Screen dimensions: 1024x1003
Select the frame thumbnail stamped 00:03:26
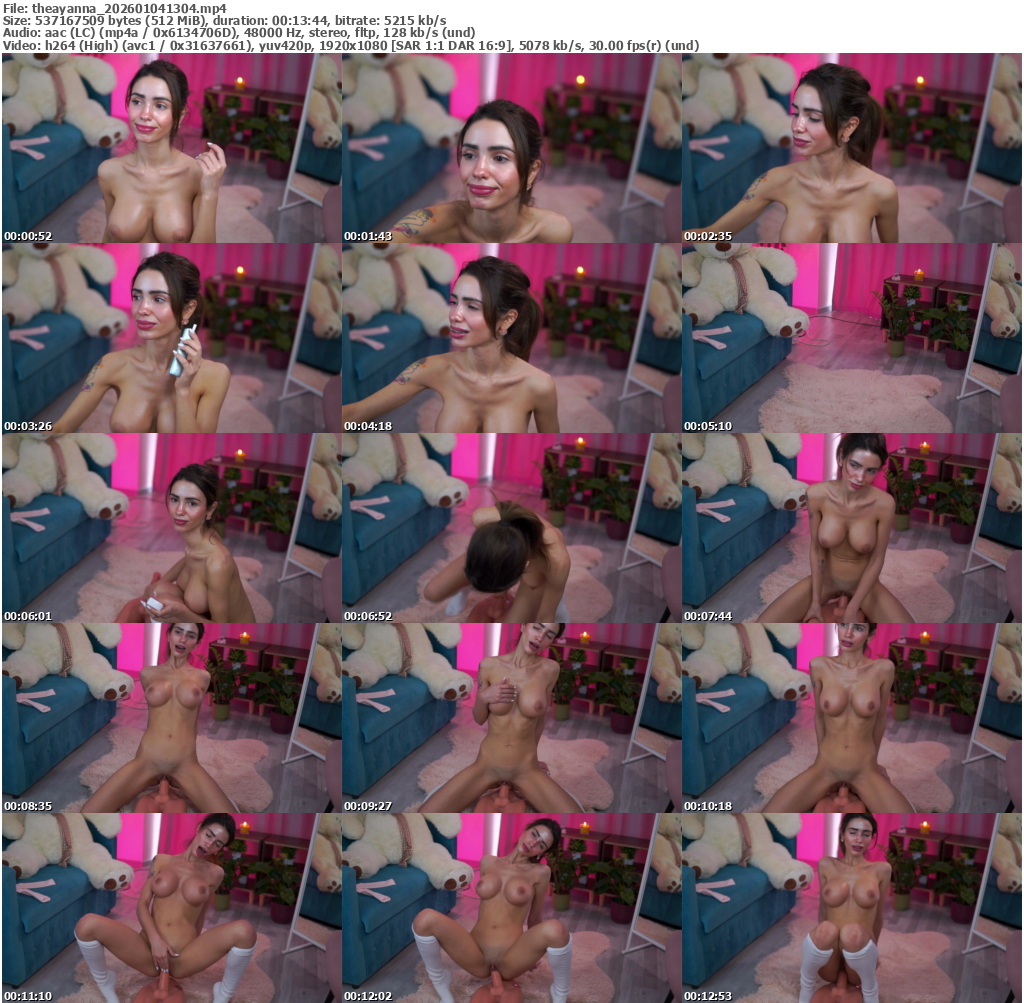[x=172, y=338]
